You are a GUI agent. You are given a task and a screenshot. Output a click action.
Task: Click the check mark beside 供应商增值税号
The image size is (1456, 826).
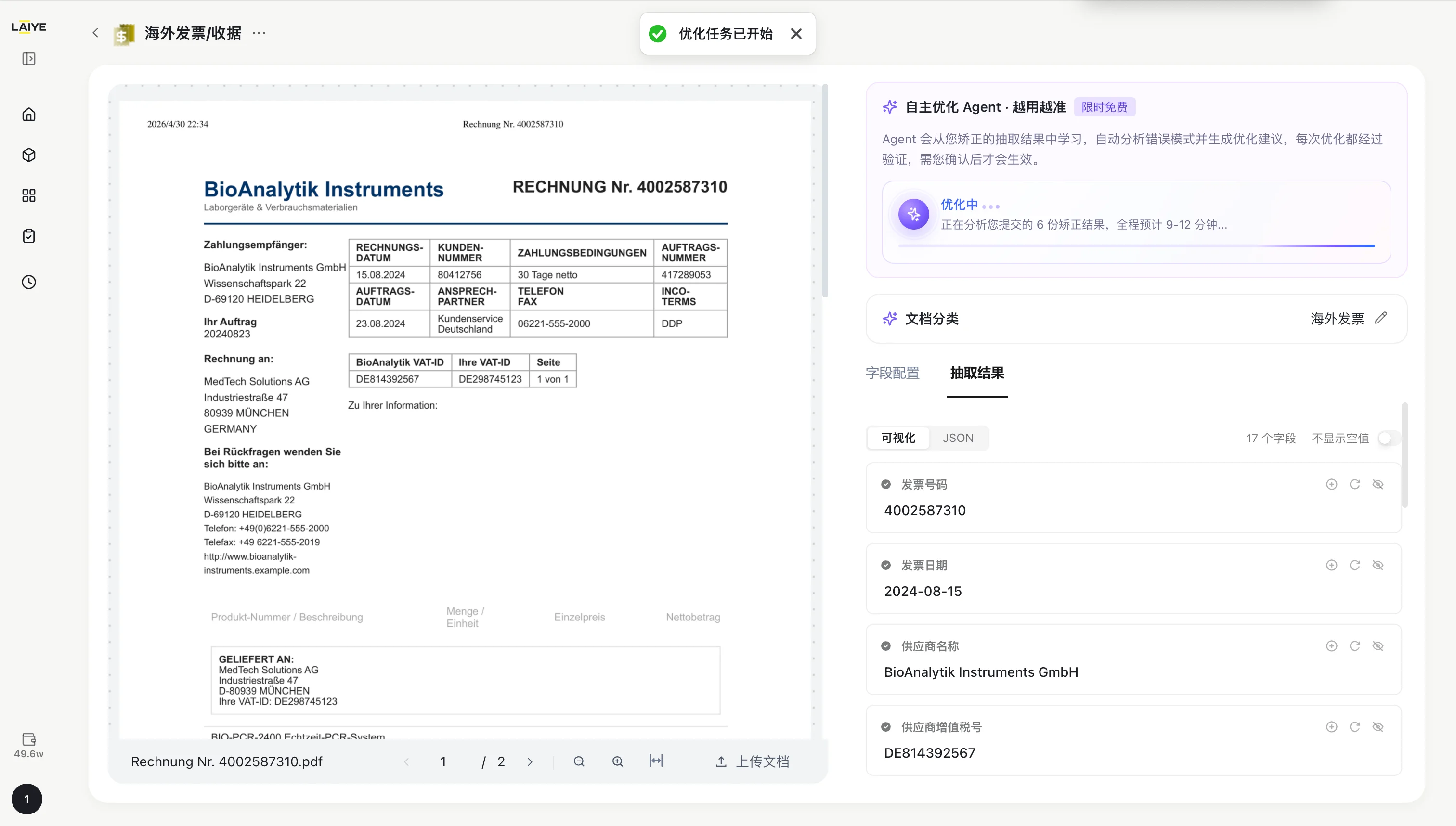[x=886, y=727]
